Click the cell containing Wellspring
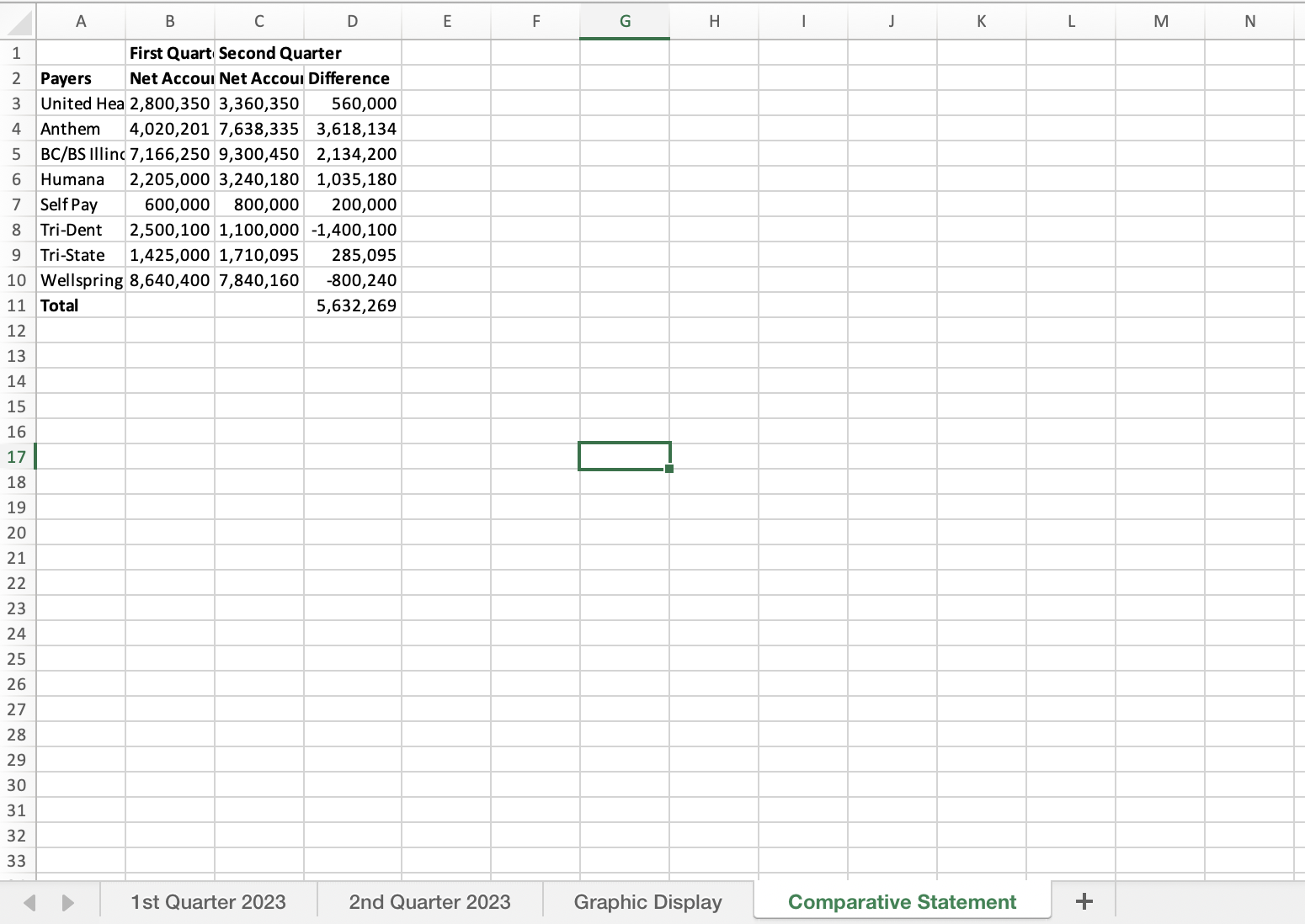The width and height of the screenshot is (1305, 924). click(x=80, y=279)
